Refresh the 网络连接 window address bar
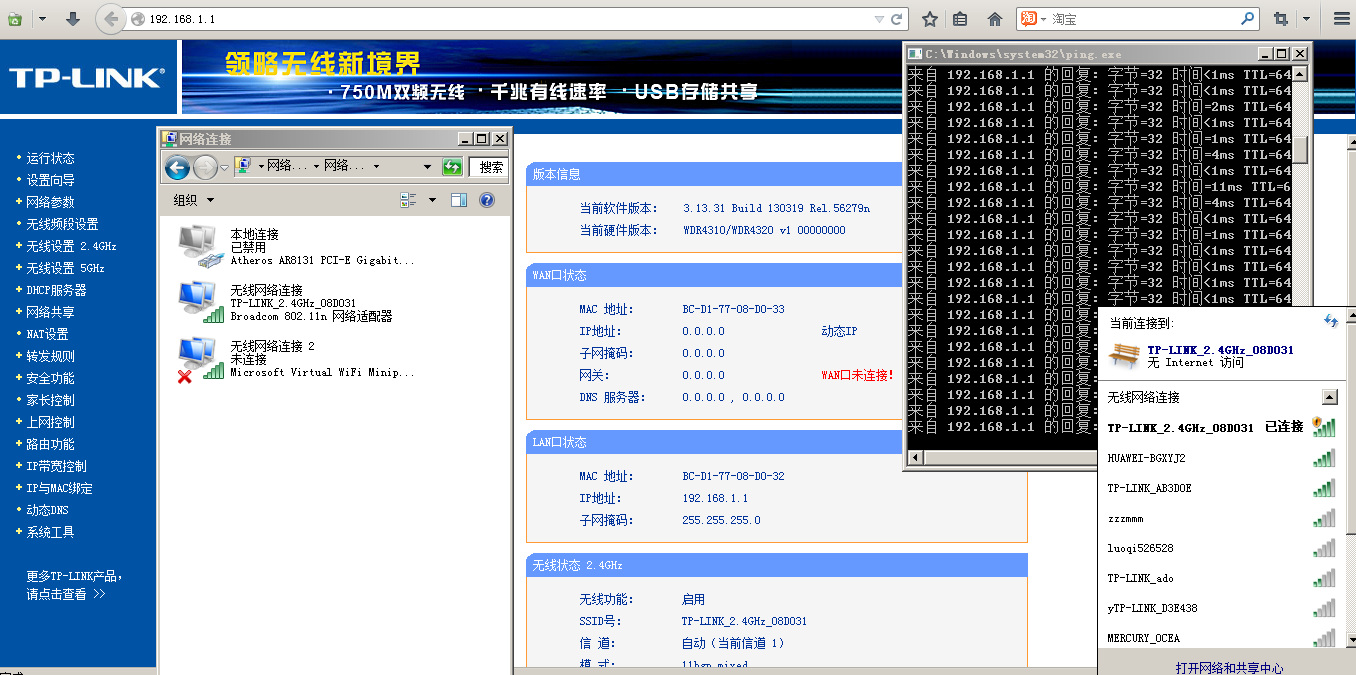Image resolution: width=1356 pixels, height=675 pixels. (452, 167)
